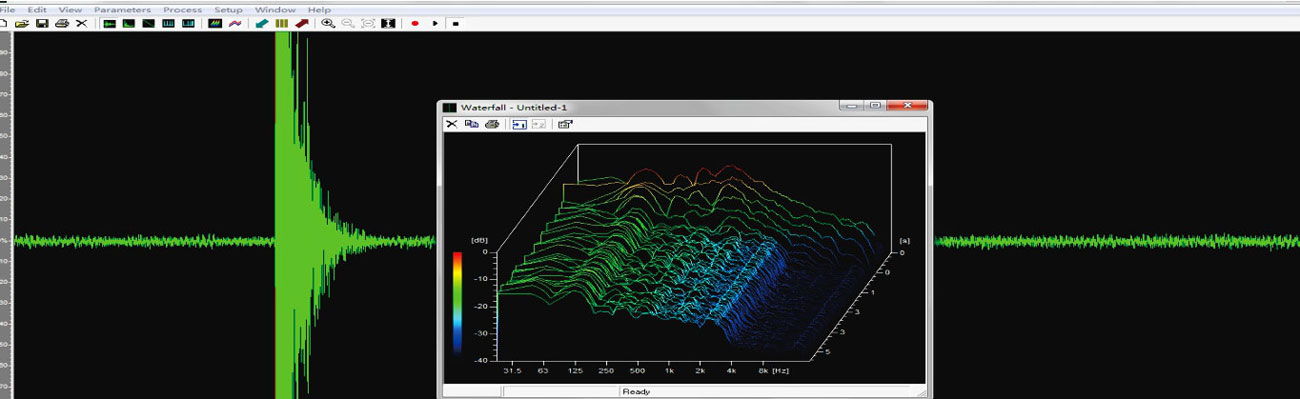Screen dimensions: 1300x399
Task: Open the Setup menu
Action: [228, 10]
